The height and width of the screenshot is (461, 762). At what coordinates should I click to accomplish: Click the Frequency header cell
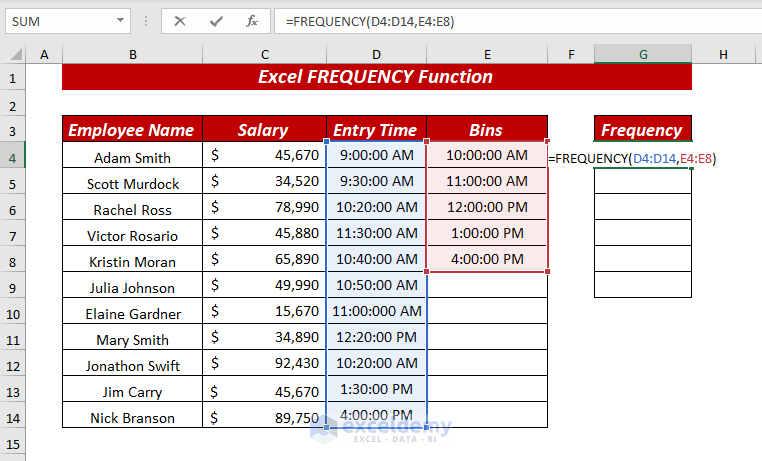643,129
